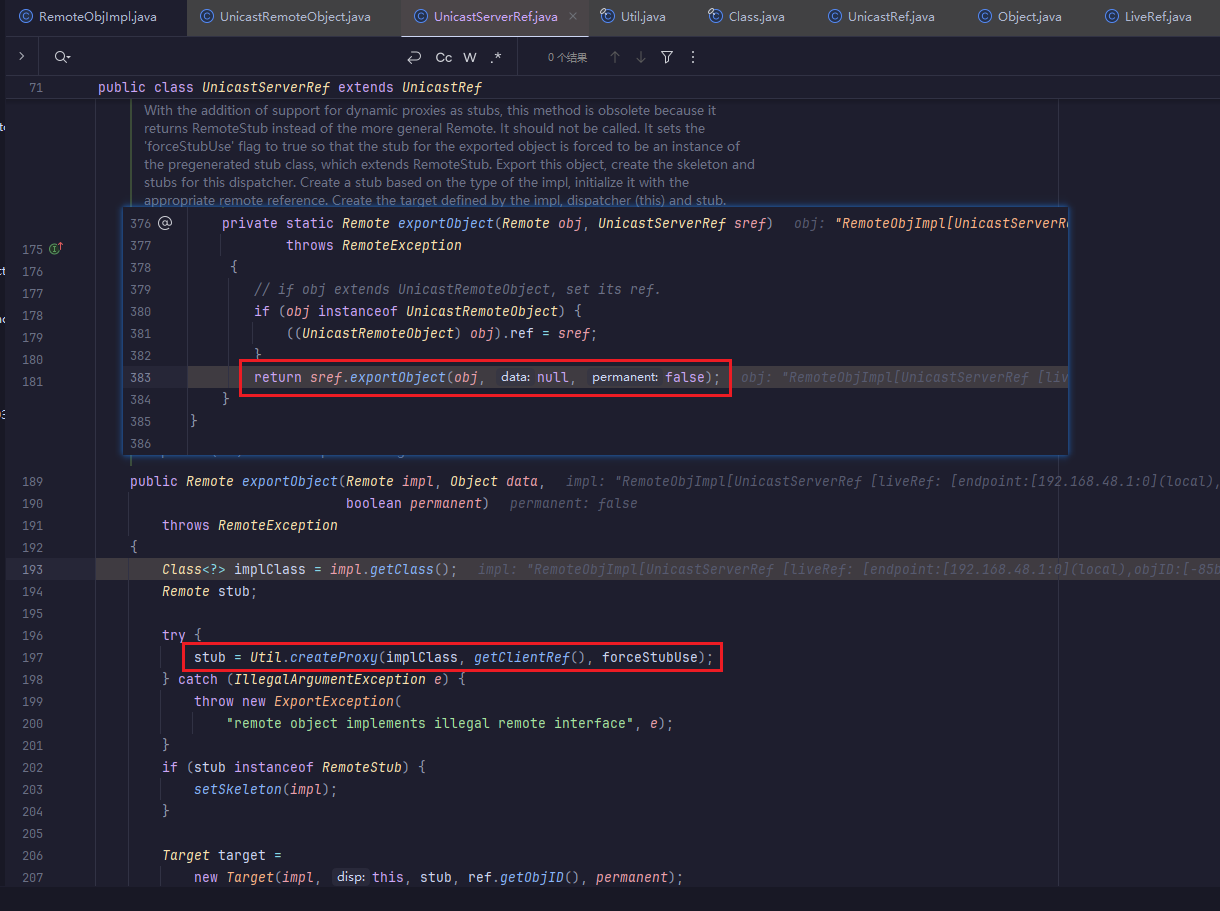Click the new line icon in search
Viewport: 1220px width, 911px height.
point(414,58)
